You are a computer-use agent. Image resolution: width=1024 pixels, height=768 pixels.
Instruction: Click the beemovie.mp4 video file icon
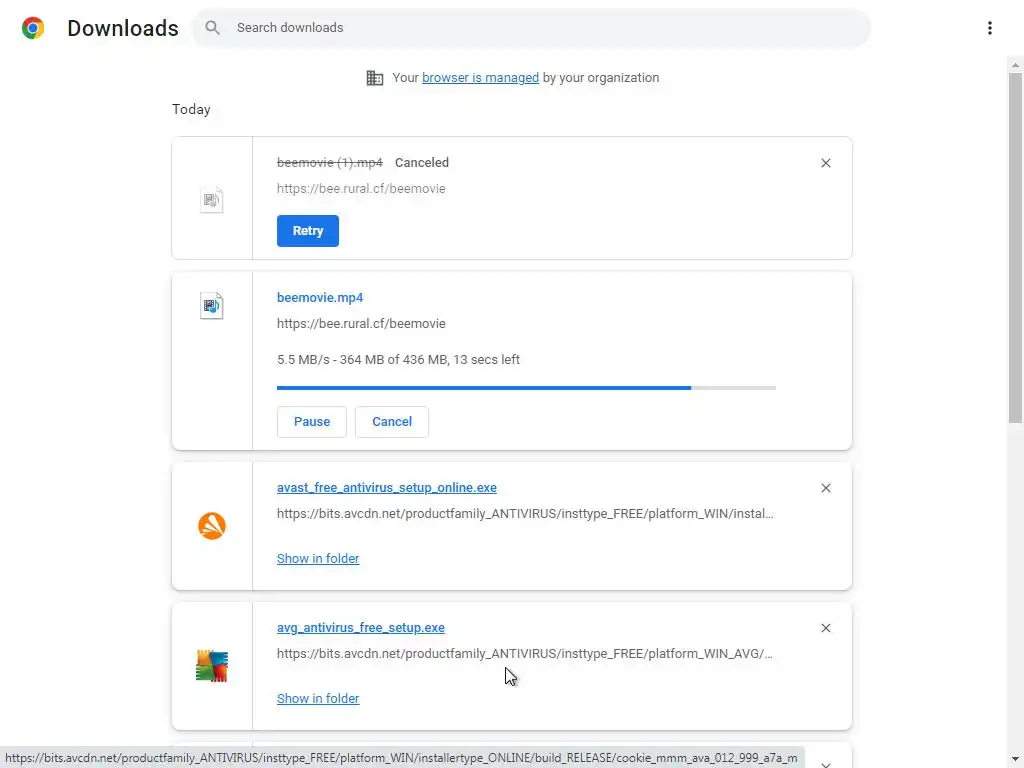[x=212, y=306]
